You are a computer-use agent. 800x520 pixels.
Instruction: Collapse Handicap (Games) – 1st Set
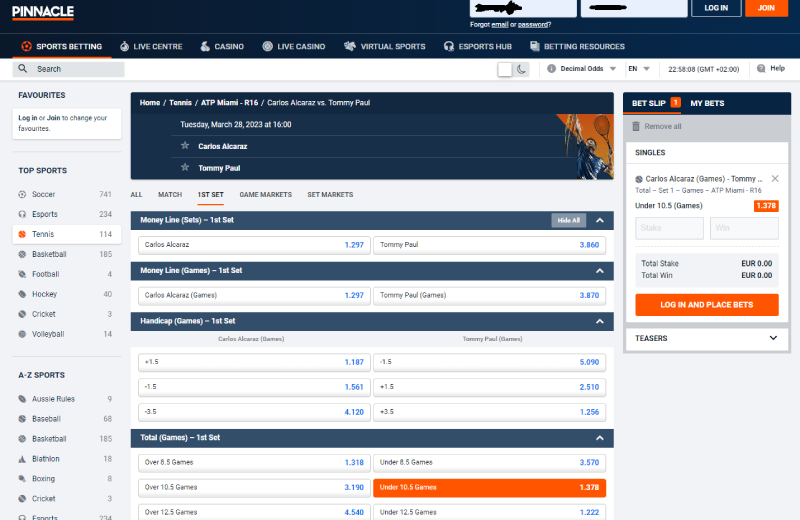pyautogui.click(x=600, y=321)
